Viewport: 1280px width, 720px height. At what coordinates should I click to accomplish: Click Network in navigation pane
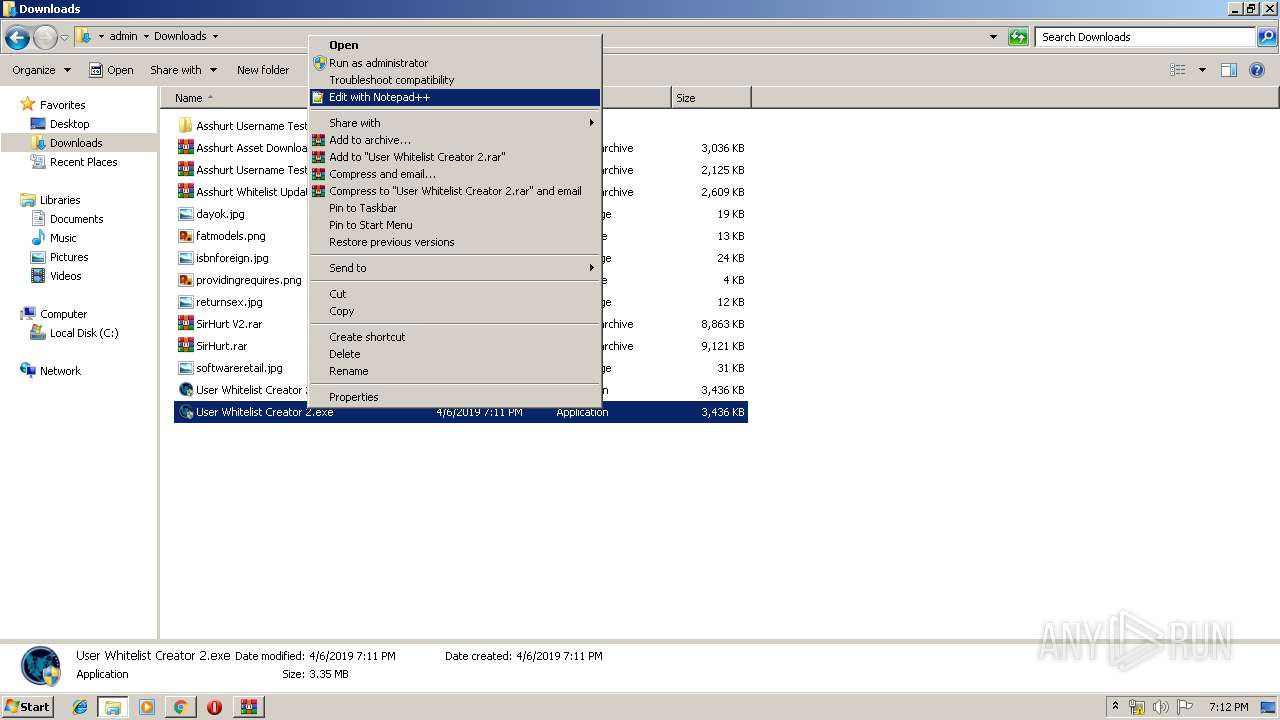60,371
